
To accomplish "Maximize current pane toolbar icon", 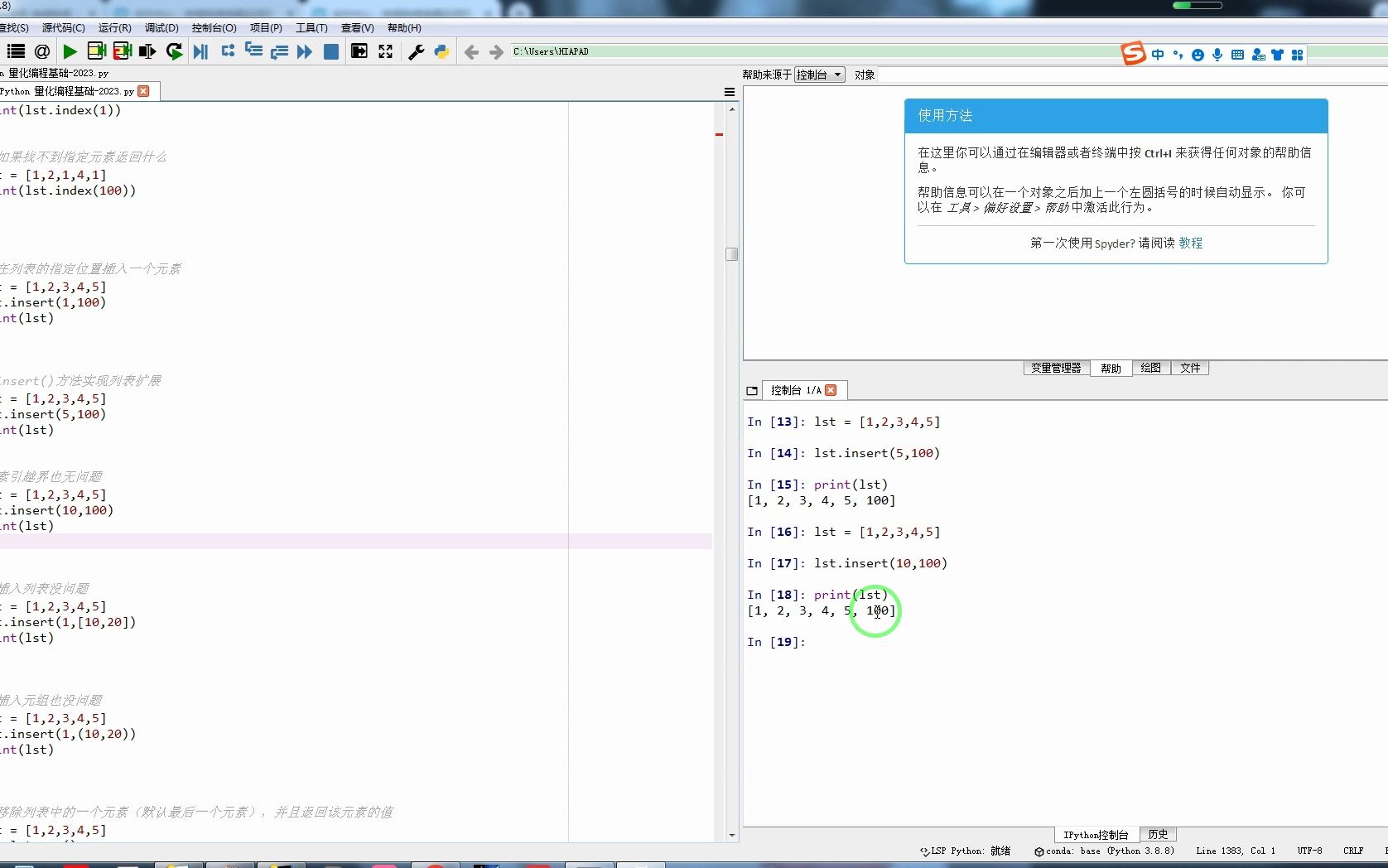I will tap(359, 51).
